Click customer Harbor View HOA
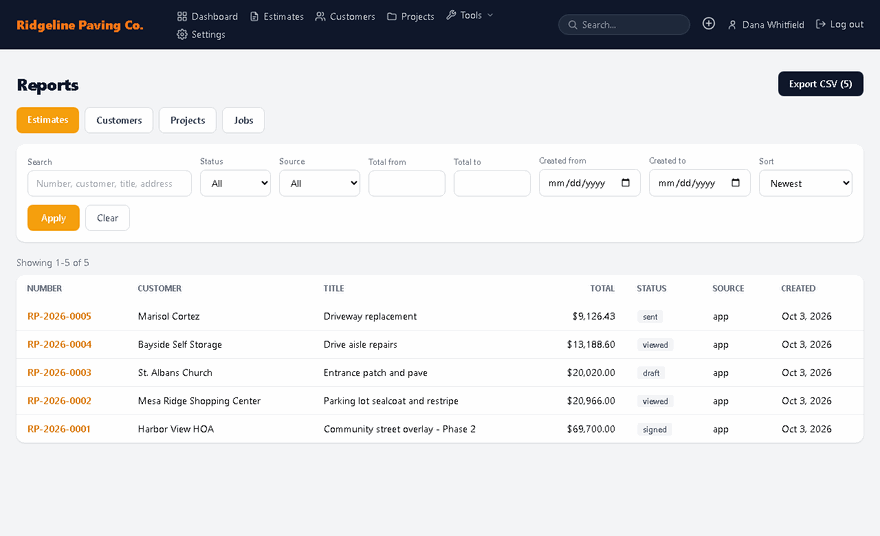The image size is (880, 536). click(x=176, y=429)
